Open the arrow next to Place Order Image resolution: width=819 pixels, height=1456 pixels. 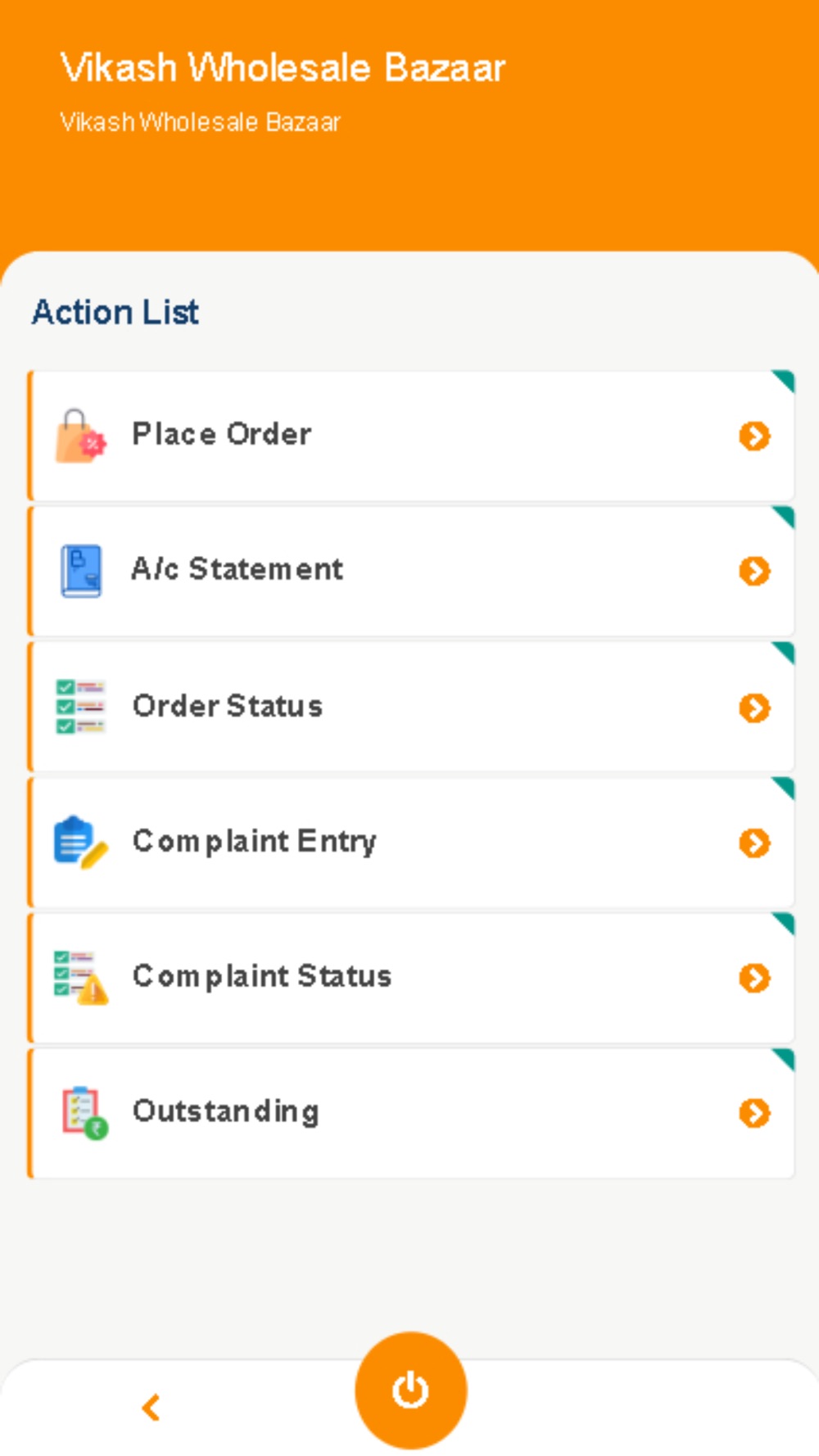754,436
